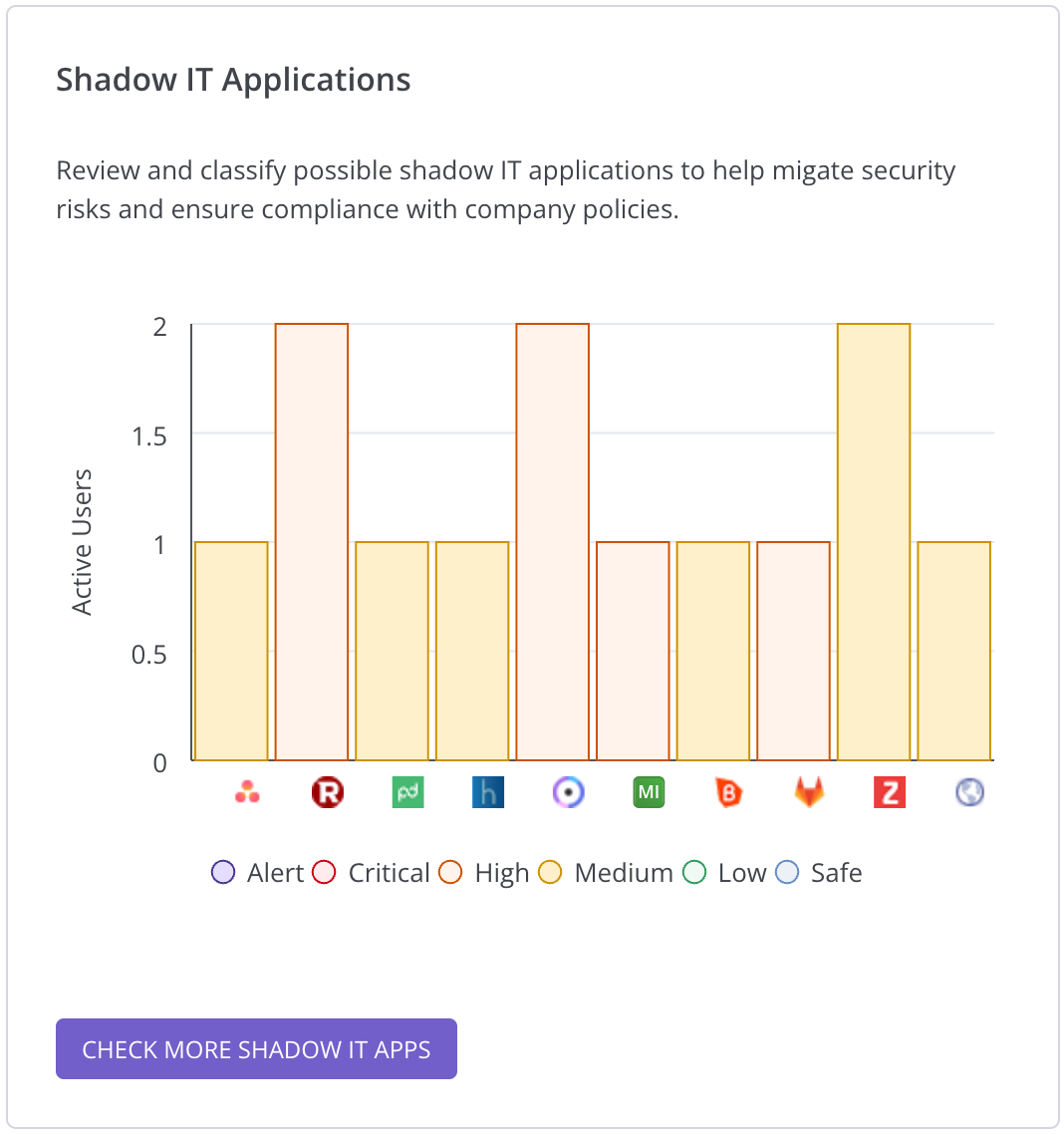Click the Asana app icon
The width and height of the screenshot is (1064, 1134).
coord(247,793)
